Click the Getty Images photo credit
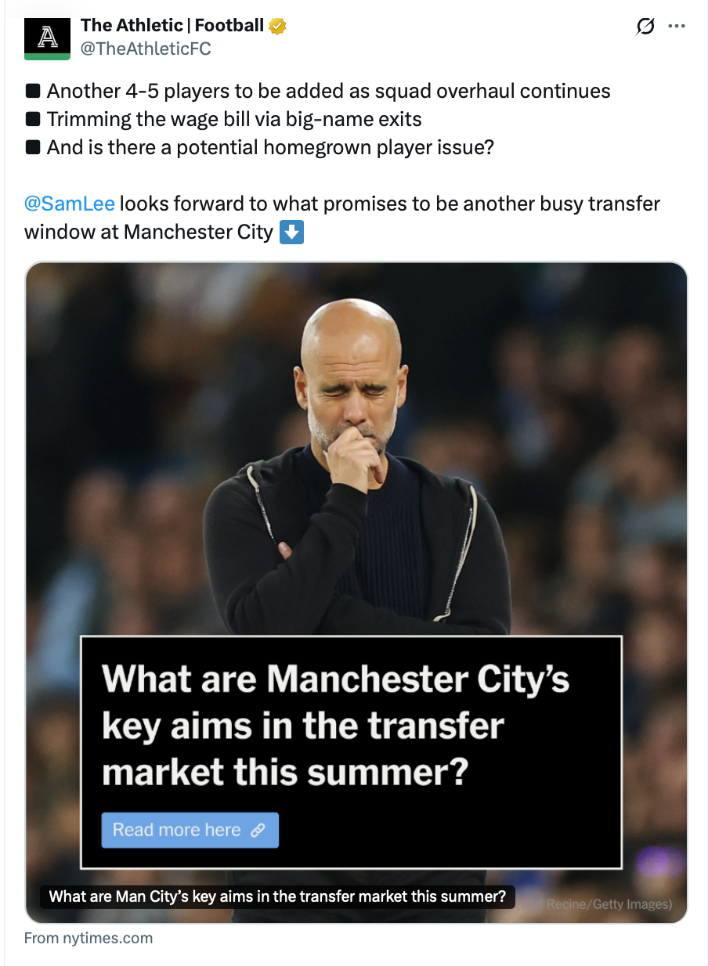This screenshot has height=966, width=708. [x=610, y=905]
